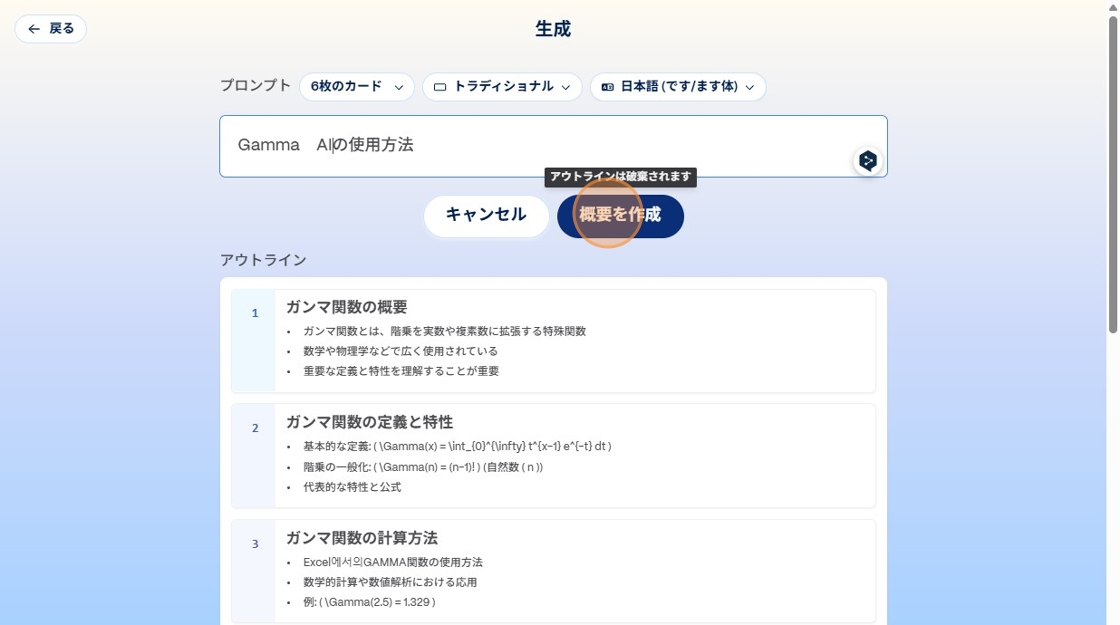Open the トラディショナル format dropdown

502,86
